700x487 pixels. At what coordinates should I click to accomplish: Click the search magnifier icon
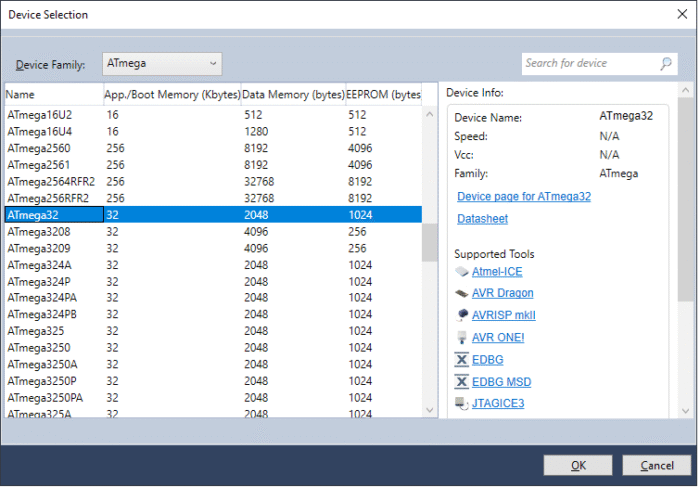tap(666, 64)
